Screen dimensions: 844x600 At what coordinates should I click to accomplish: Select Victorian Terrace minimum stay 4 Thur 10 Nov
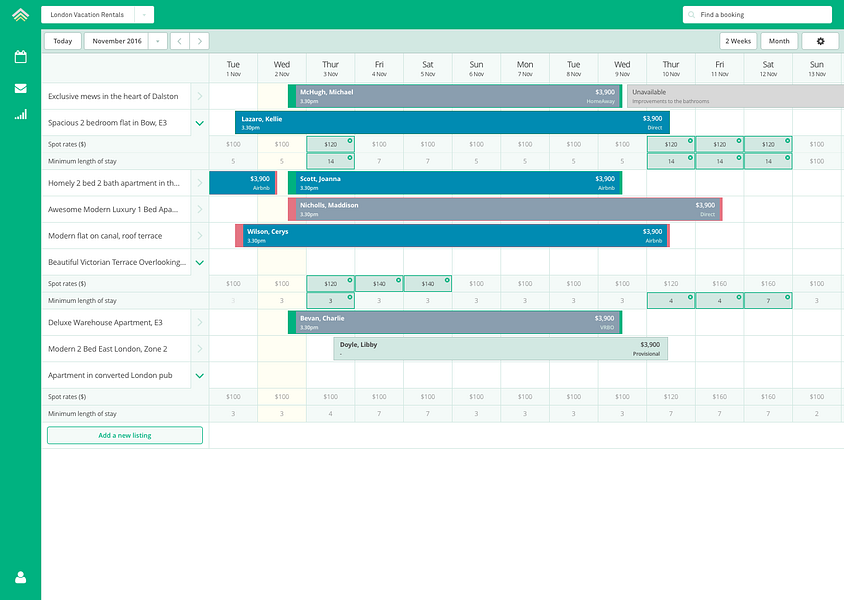click(671, 301)
